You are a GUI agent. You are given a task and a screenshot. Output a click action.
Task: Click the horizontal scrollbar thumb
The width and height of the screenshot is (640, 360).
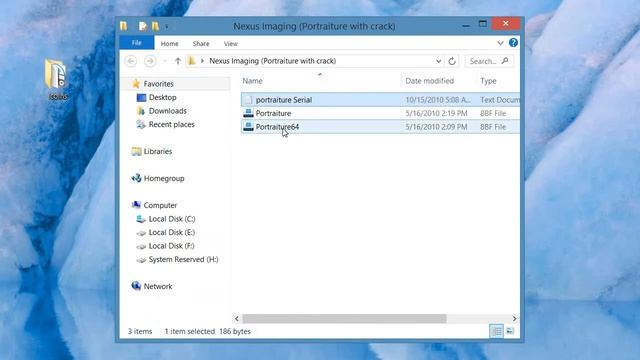tap(344, 318)
